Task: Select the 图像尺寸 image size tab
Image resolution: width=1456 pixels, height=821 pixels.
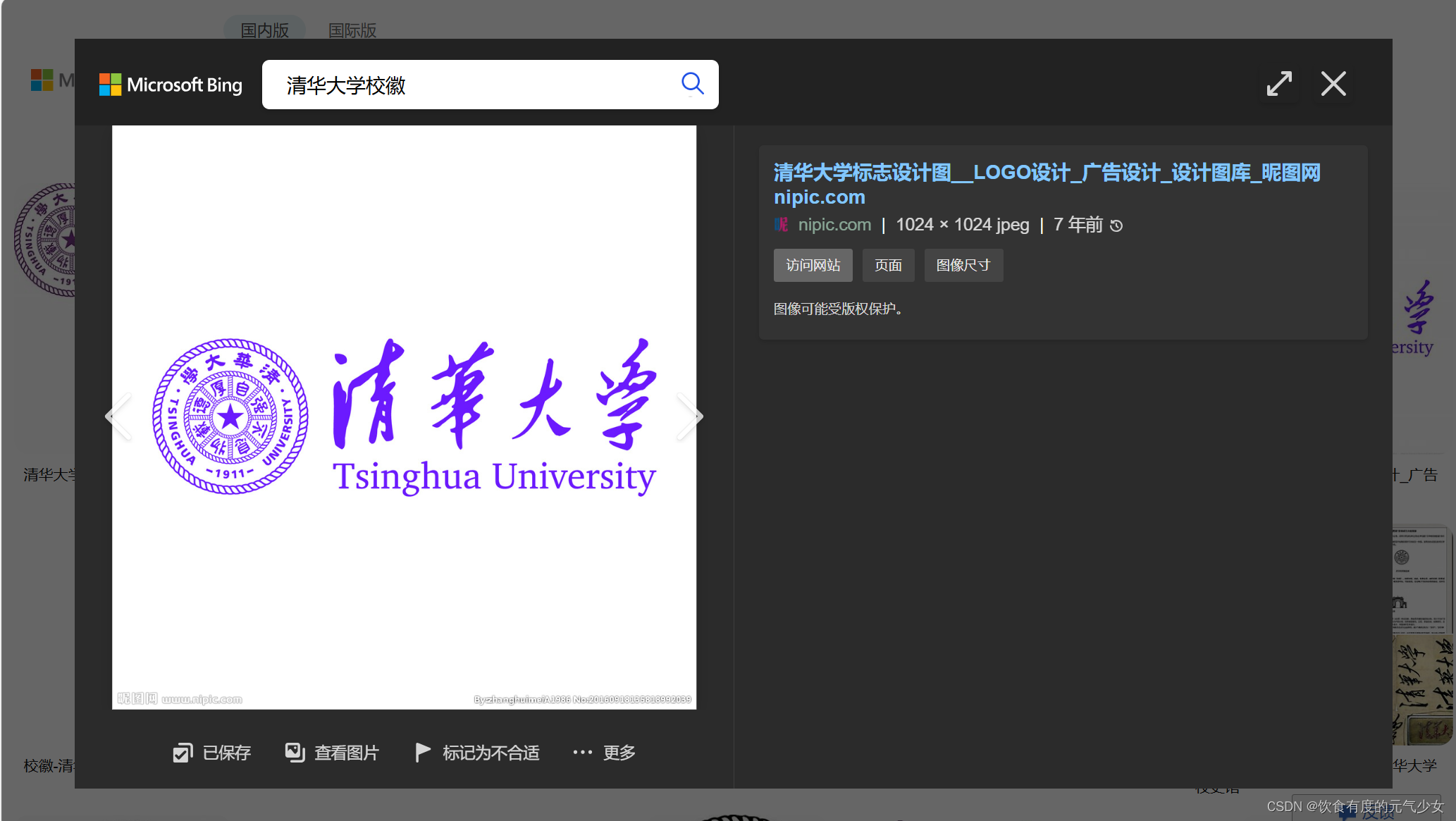Action: 963,265
